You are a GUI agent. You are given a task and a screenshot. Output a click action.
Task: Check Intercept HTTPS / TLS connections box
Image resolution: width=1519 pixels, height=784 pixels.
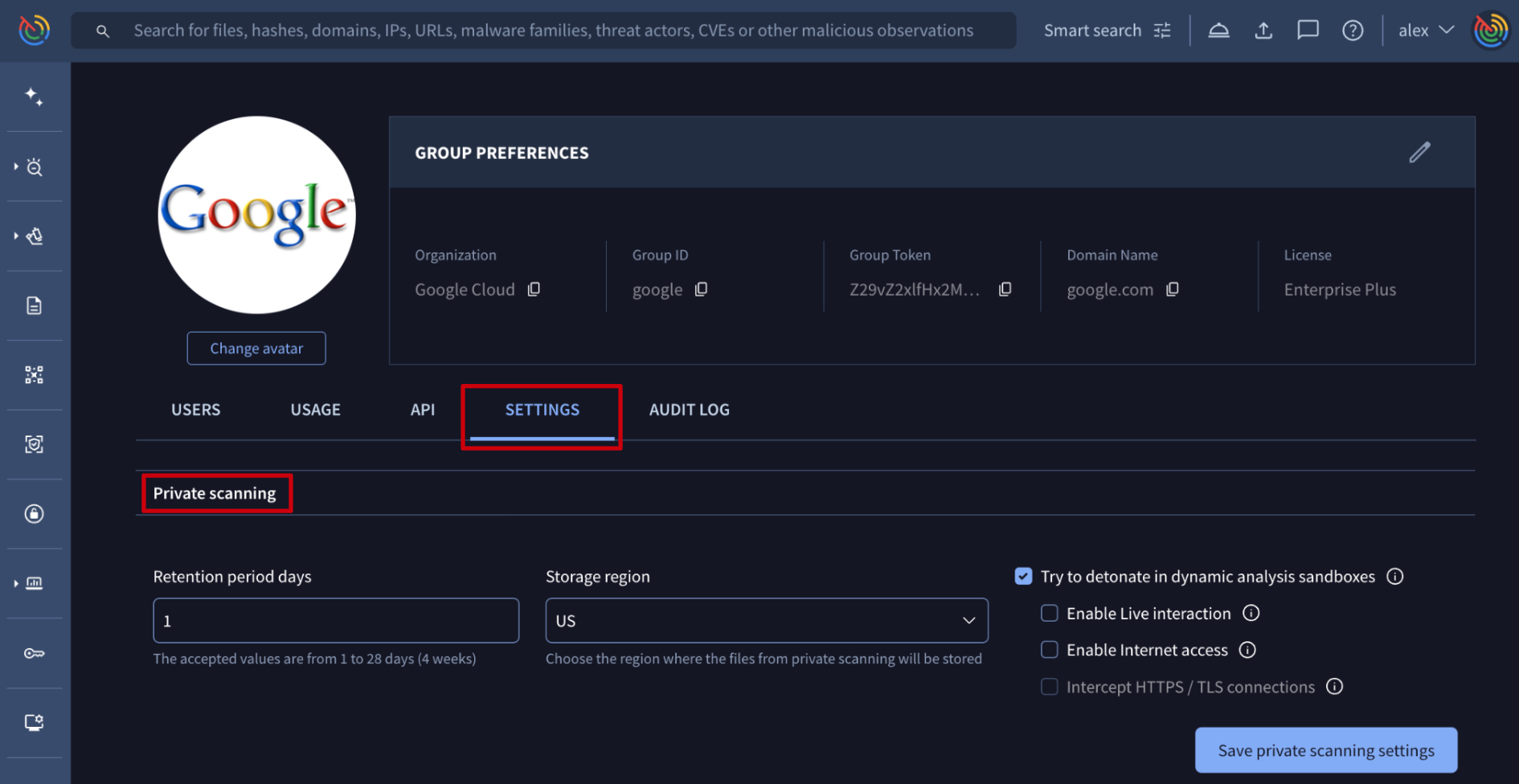click(1049, 687)
